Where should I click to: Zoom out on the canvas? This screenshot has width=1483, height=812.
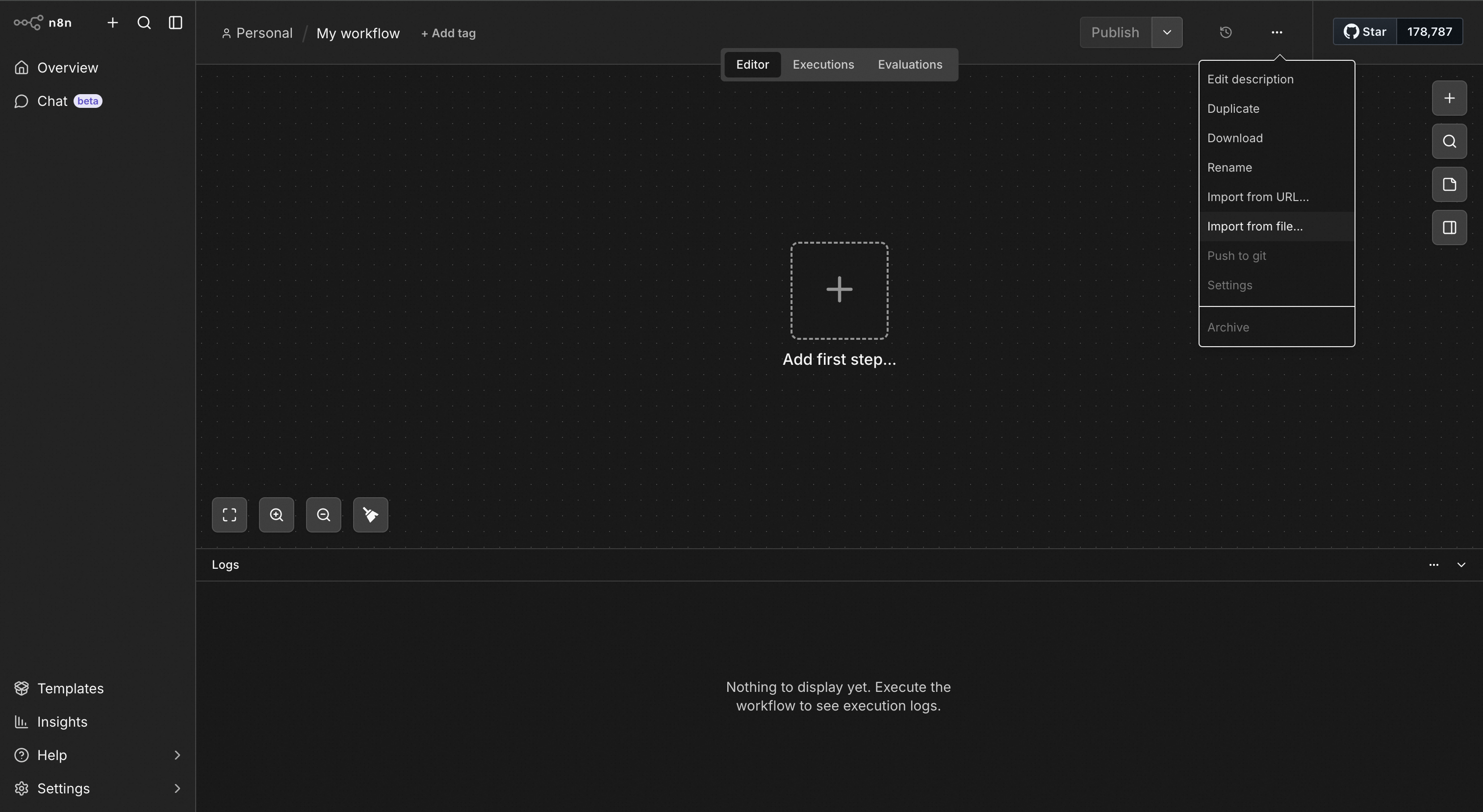(x=324, y=514)
